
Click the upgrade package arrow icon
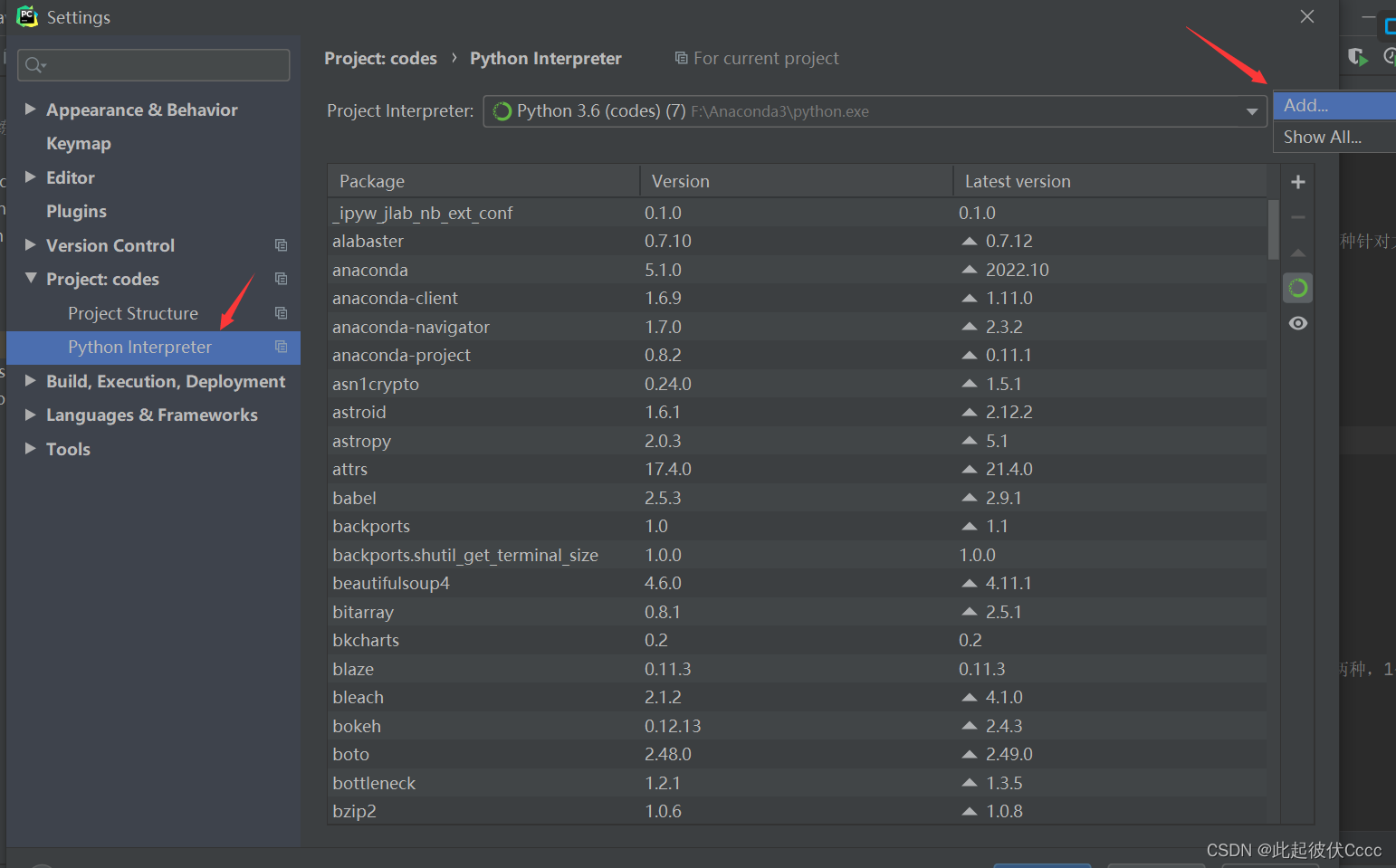point(1297,253)
